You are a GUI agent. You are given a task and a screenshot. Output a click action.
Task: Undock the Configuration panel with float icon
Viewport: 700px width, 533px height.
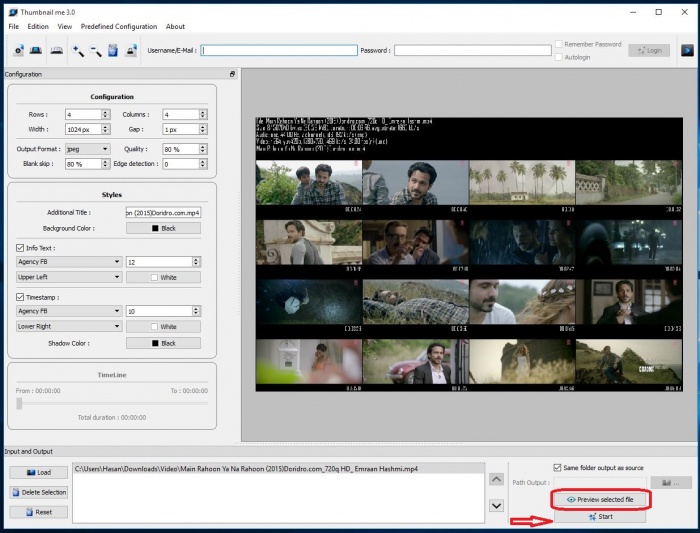tap(232, 75)
